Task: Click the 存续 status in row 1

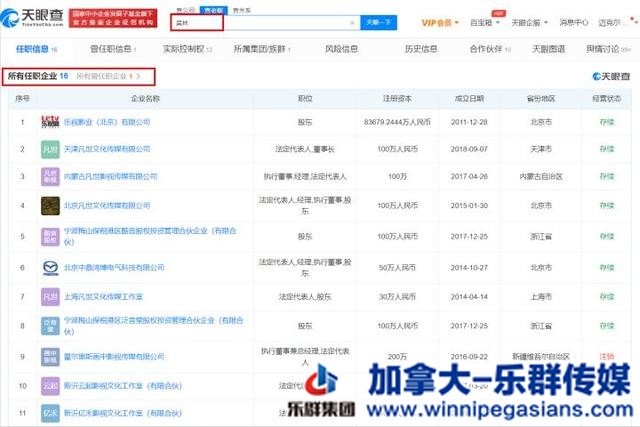Action: [607, 122]
